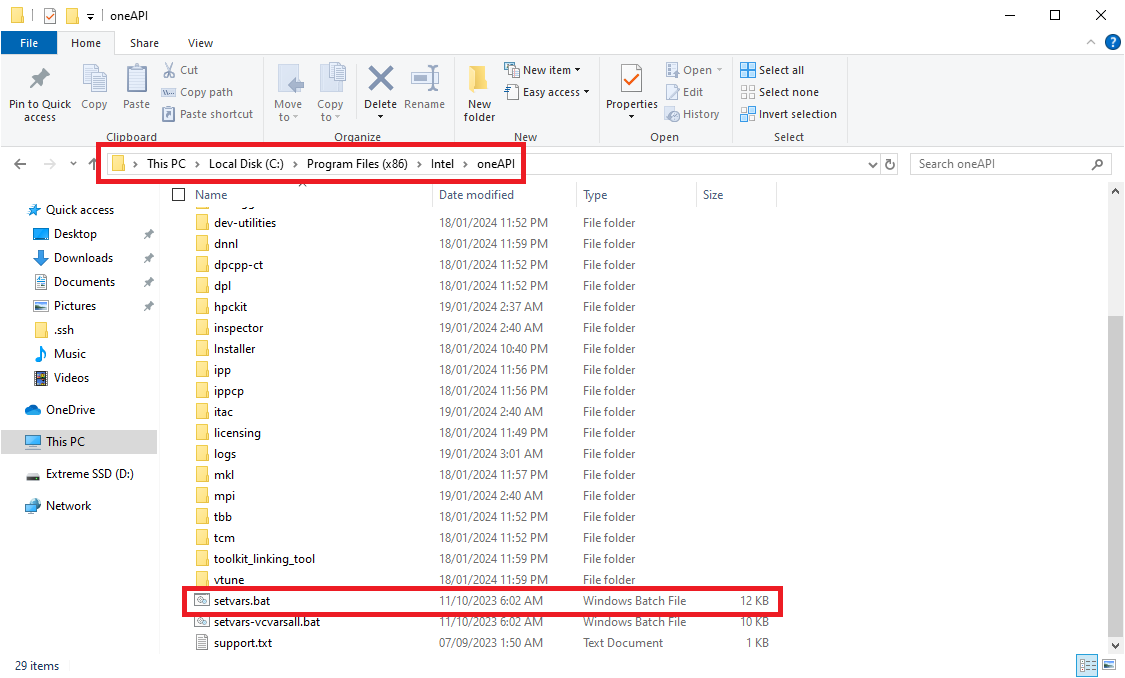Select the vtune folder row
The height and width of the screenshot is (678, 1125).
pyautogui.click(x=481, y=580)
